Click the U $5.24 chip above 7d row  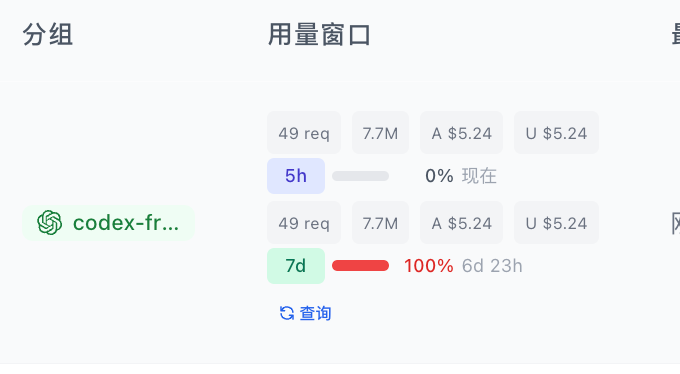pos(556,223)
